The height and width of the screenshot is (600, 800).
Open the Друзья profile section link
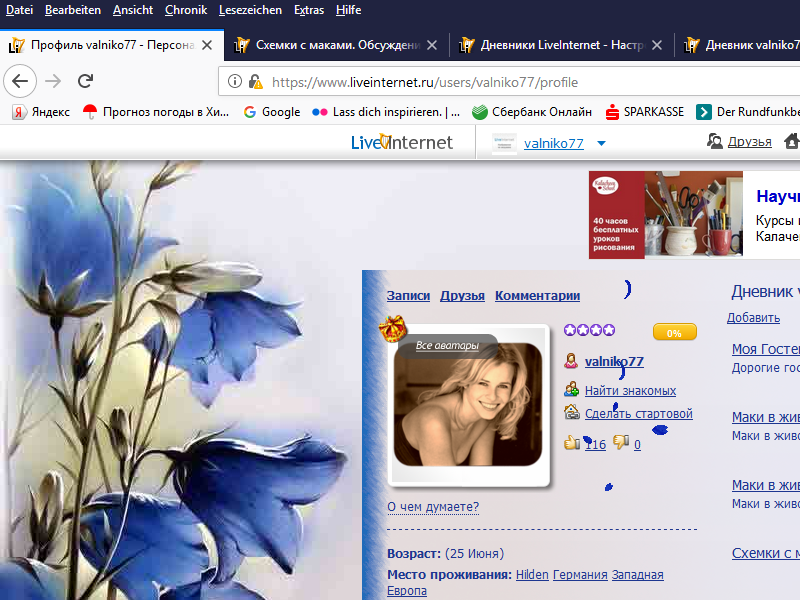click(x=462, y=295)
